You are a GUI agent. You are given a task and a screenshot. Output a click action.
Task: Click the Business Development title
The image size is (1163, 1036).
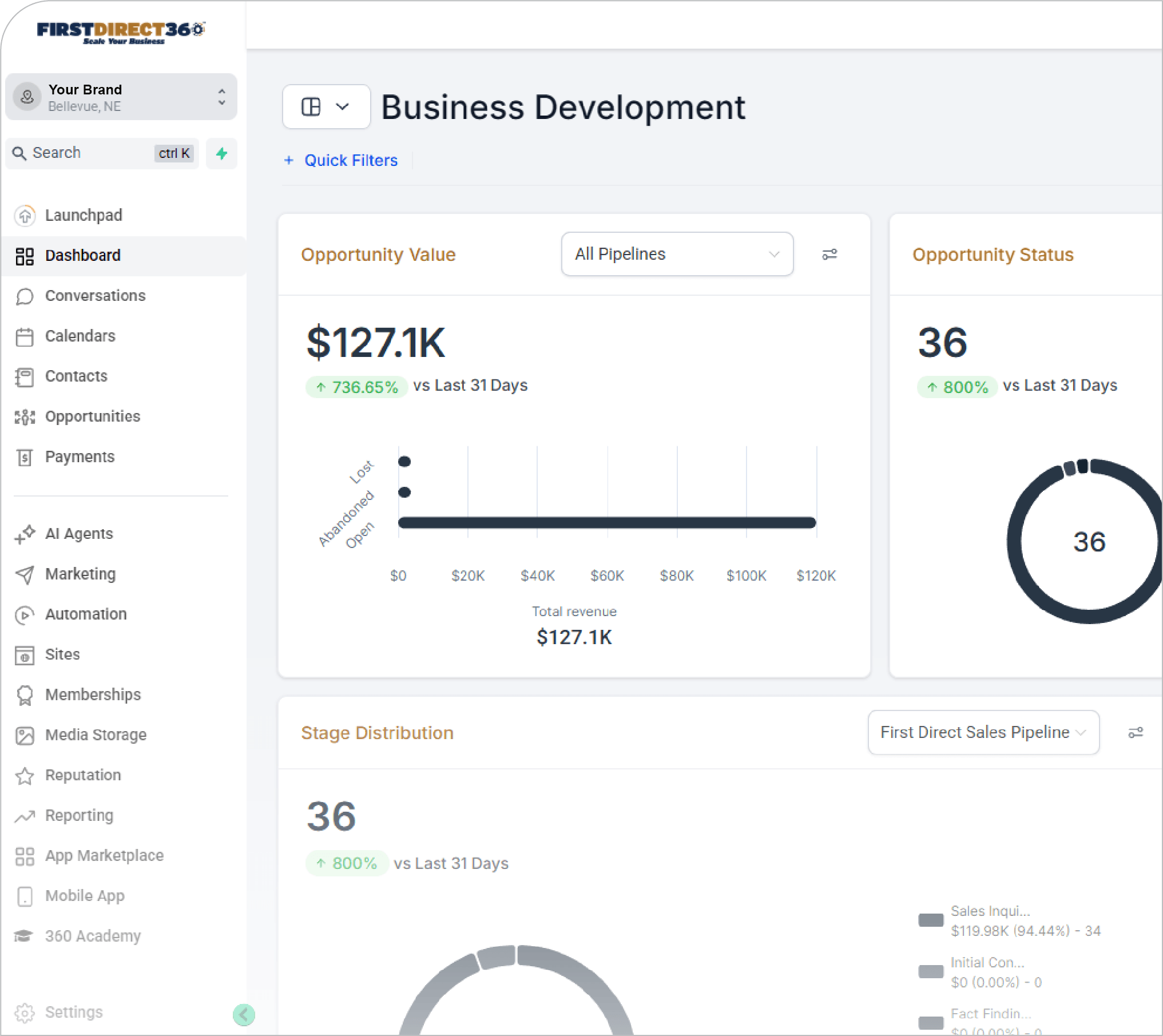(x=563, y=107)
